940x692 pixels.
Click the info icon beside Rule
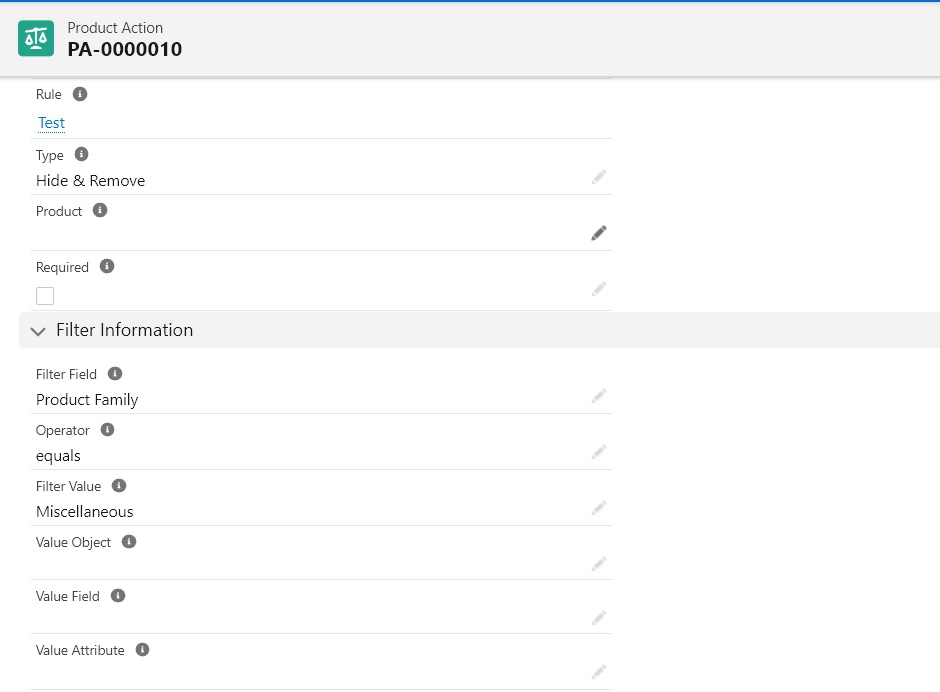(80, 94)
